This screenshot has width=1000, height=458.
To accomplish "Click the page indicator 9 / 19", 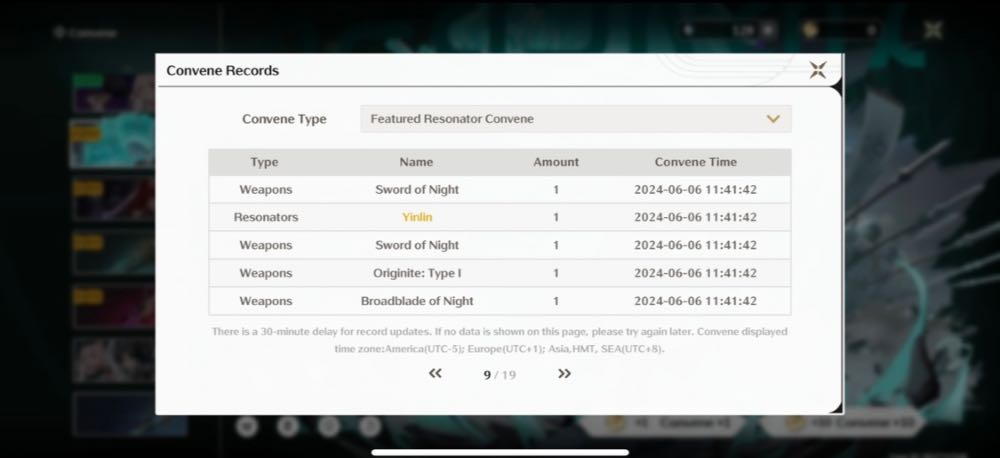I will pyautogui.click(x=499, y=375).
